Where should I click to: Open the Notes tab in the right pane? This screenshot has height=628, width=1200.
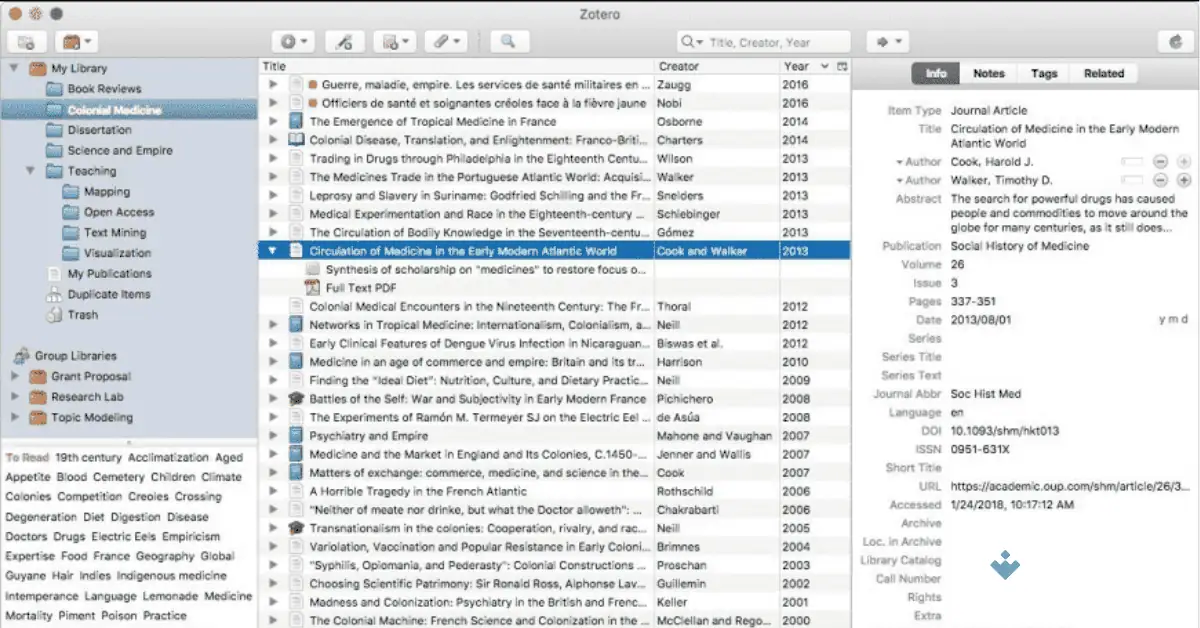point(988,72)
